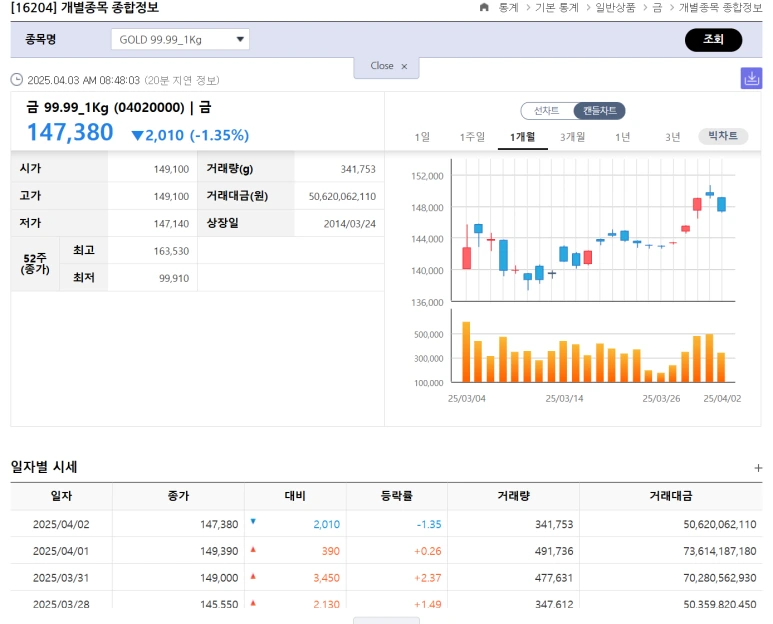
Task: Click trade amount 70,280,562,930
Action: point(720,578)
